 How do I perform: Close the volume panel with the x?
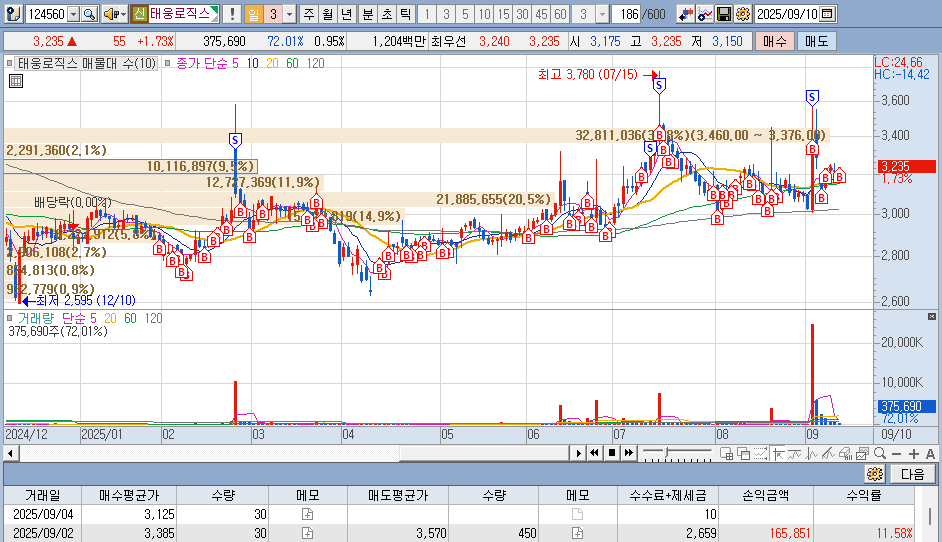932,316
